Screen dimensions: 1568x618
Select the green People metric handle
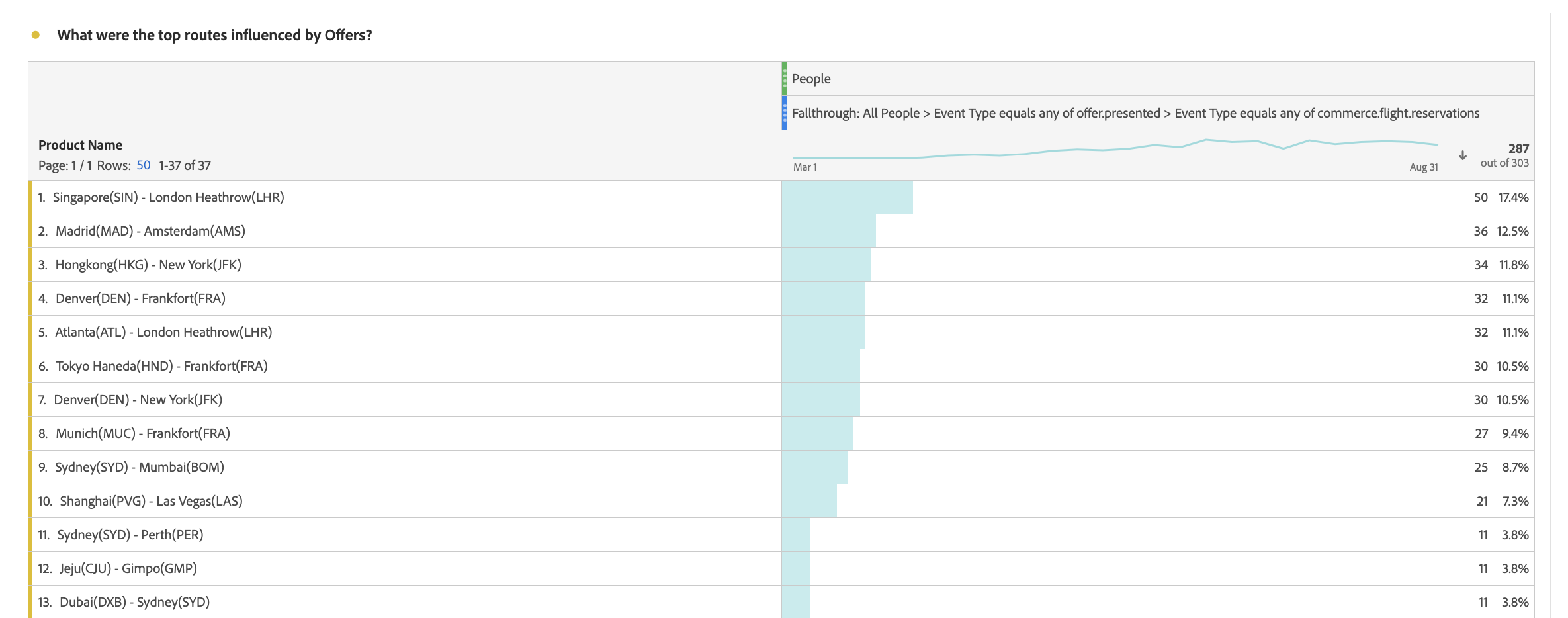click(x=785, y=79)
